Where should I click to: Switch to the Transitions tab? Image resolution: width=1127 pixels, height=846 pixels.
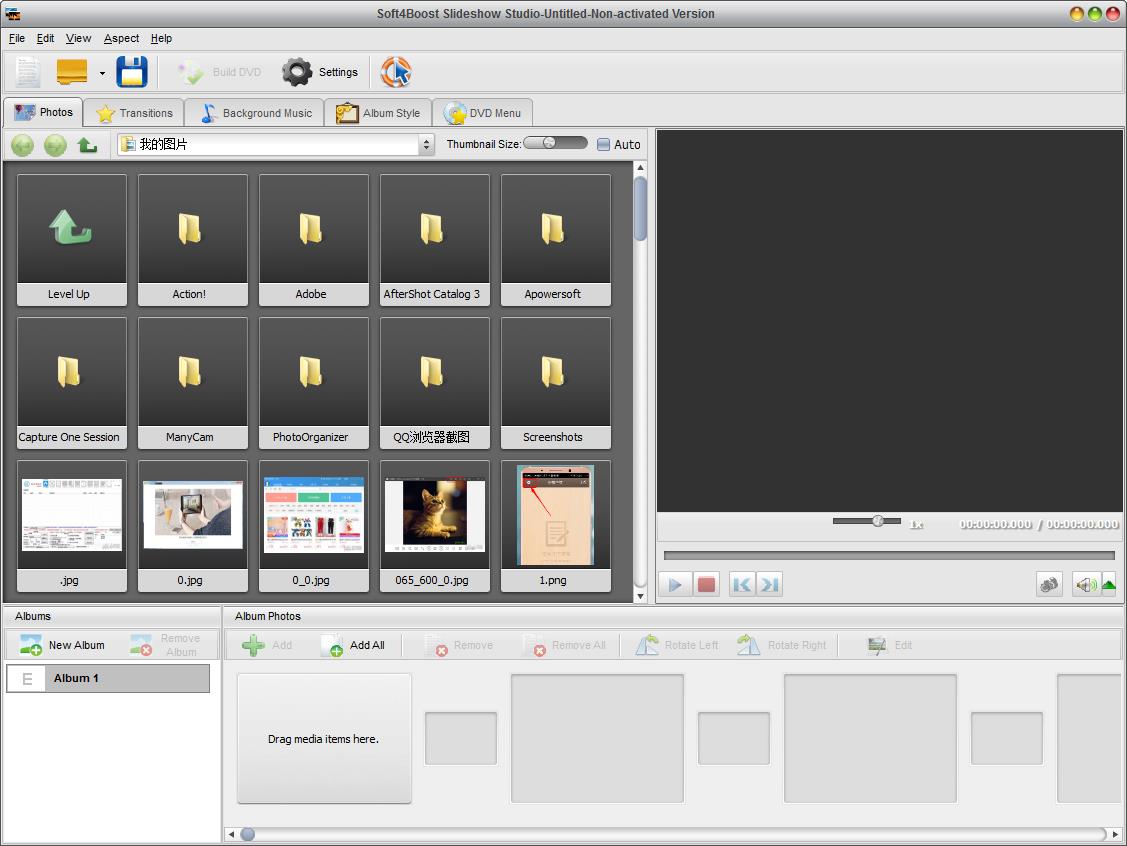click(x=135, y=113)
